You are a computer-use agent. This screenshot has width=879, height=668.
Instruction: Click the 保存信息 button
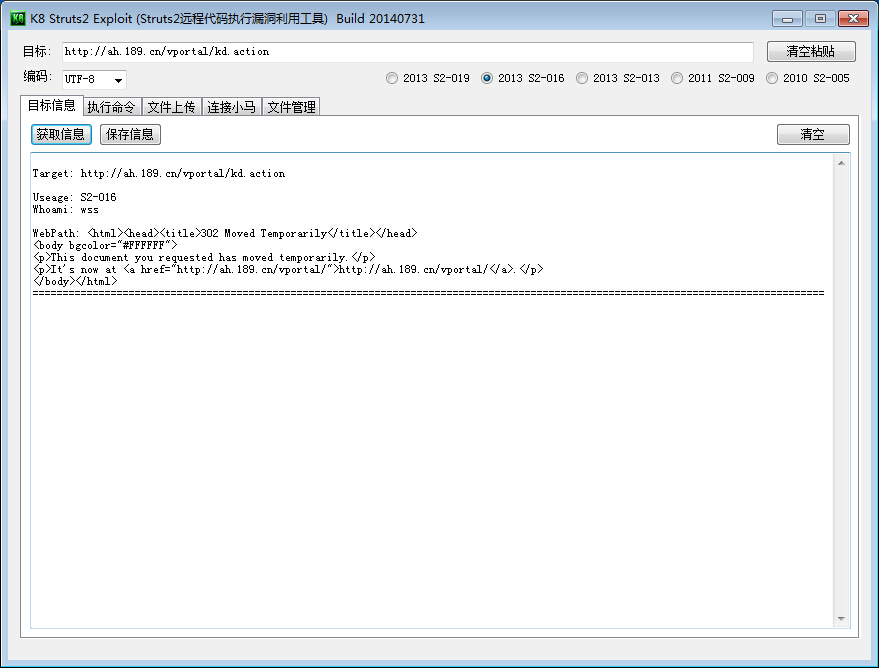click(130, 134)
